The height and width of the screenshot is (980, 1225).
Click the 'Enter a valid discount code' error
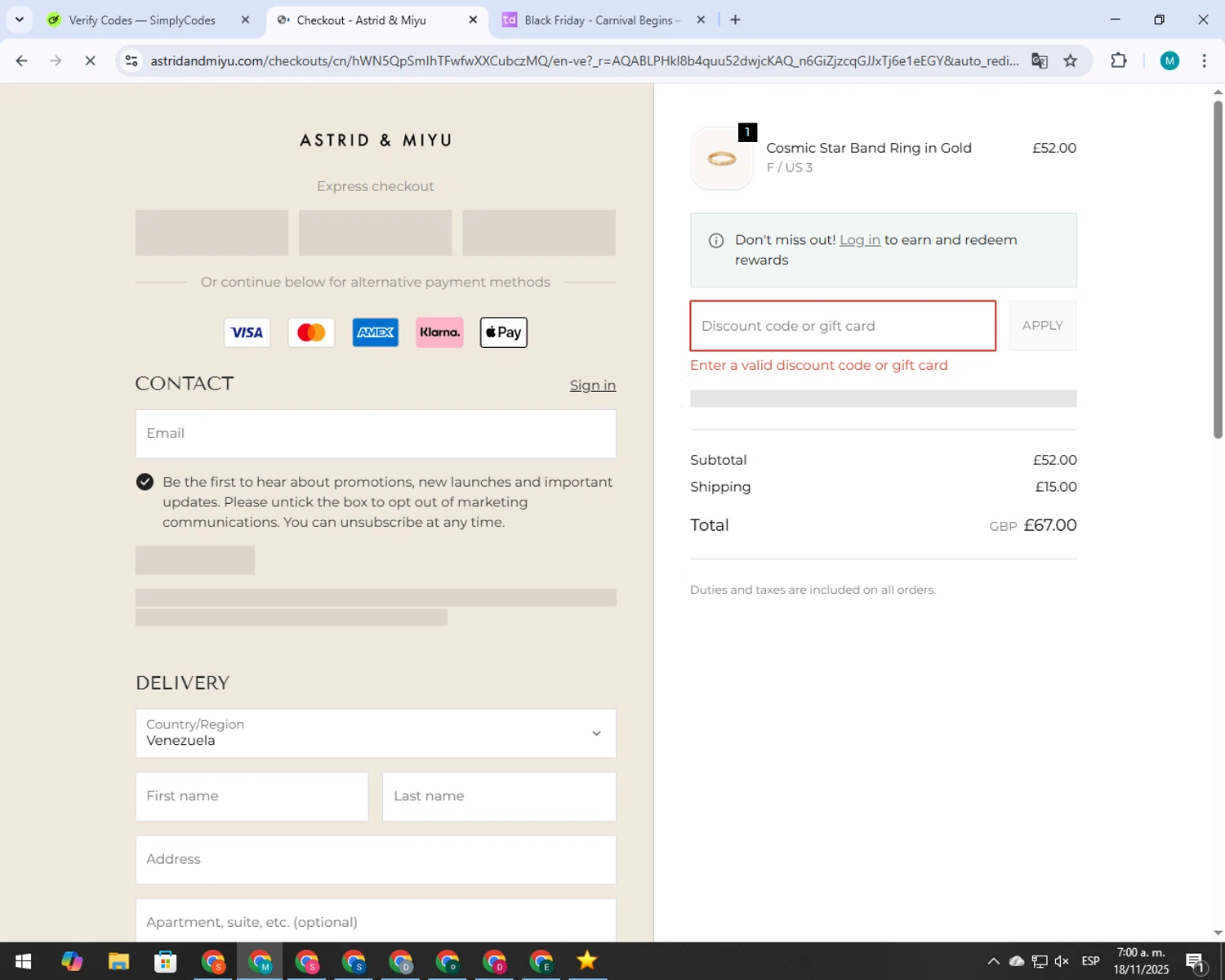coord(819,365)
